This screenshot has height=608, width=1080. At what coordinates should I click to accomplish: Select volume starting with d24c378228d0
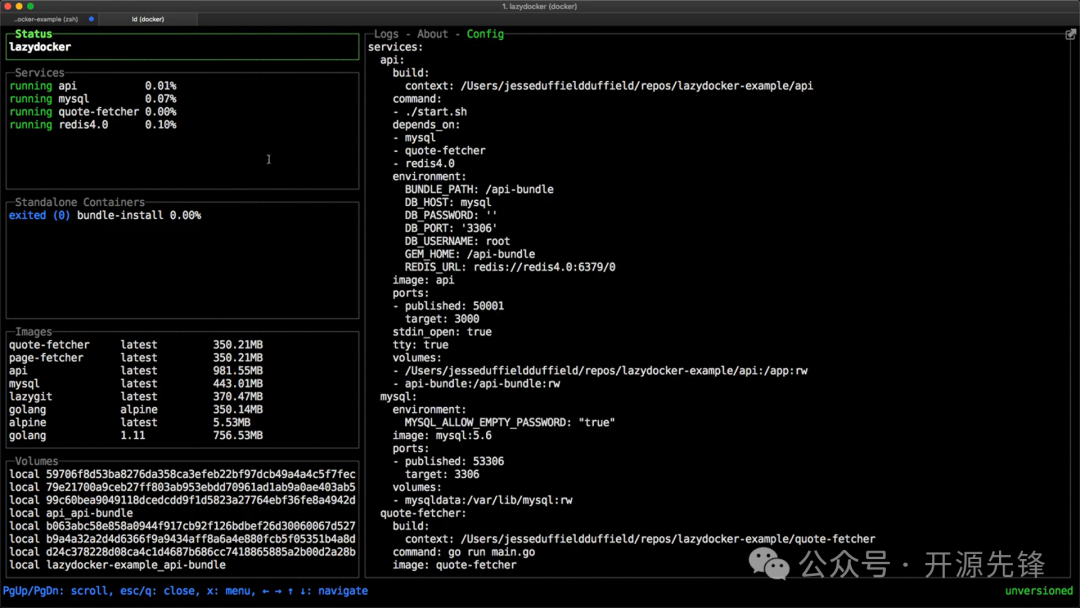pyautogui.click(x=183, y=552)
